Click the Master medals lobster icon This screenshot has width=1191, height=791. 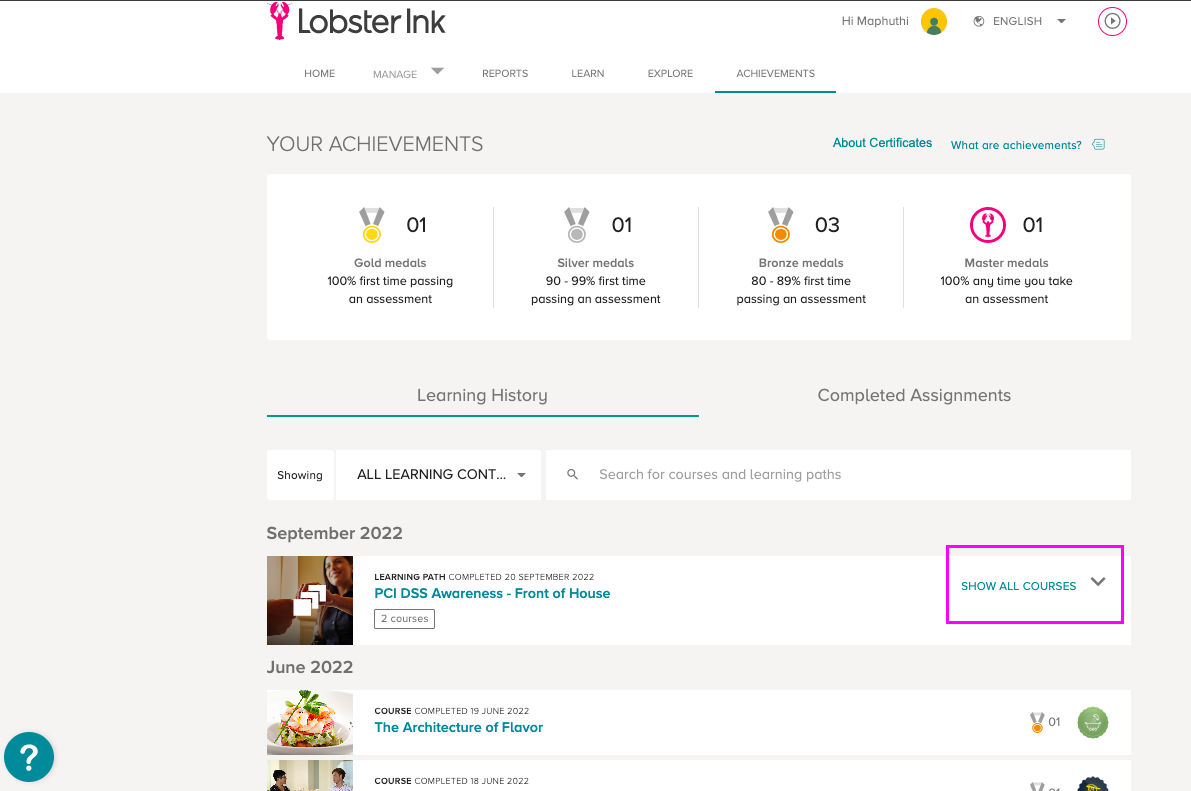987,225
